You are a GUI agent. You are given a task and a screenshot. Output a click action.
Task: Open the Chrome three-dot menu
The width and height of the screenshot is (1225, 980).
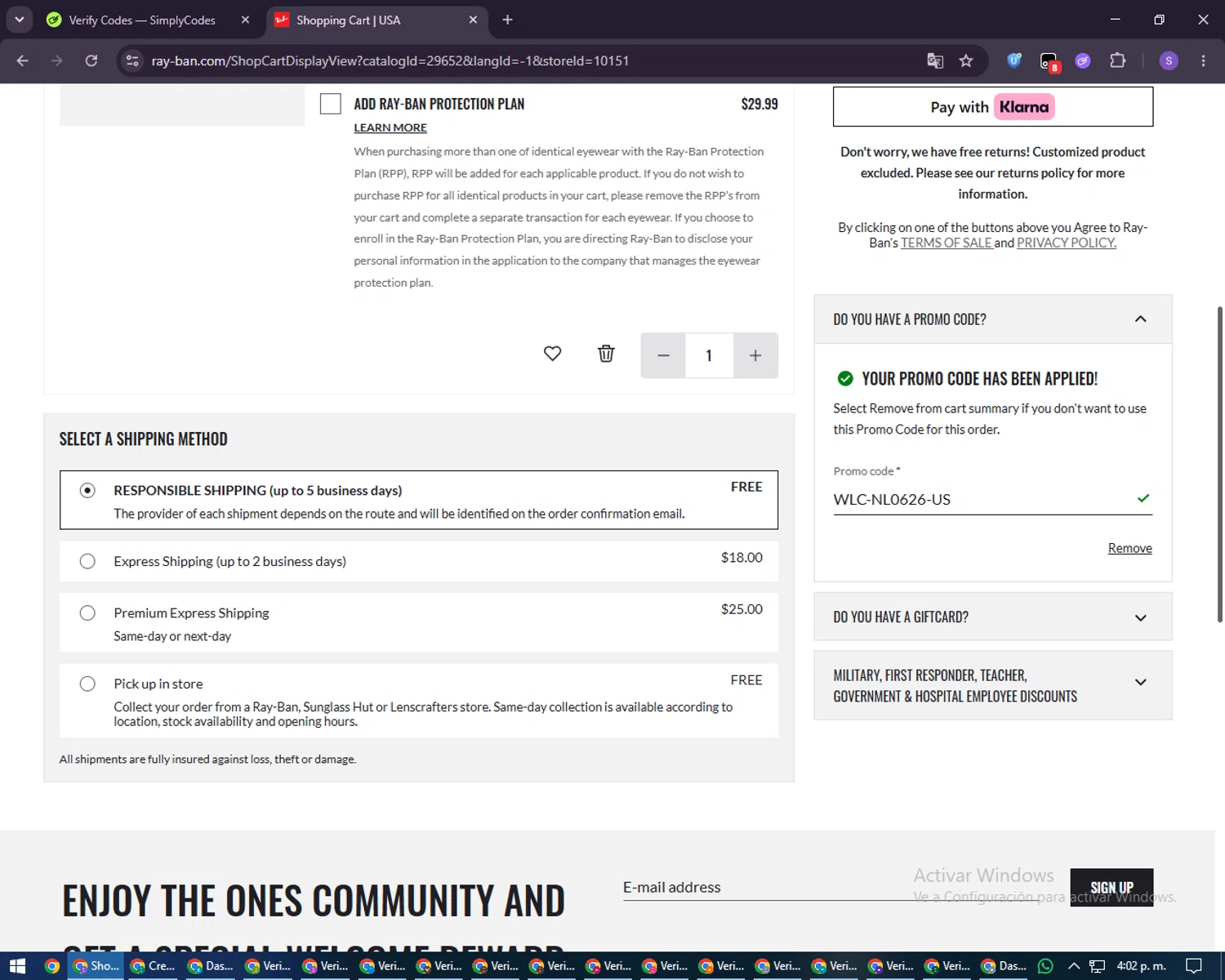pyautogui.click(x=1203, y=60)
